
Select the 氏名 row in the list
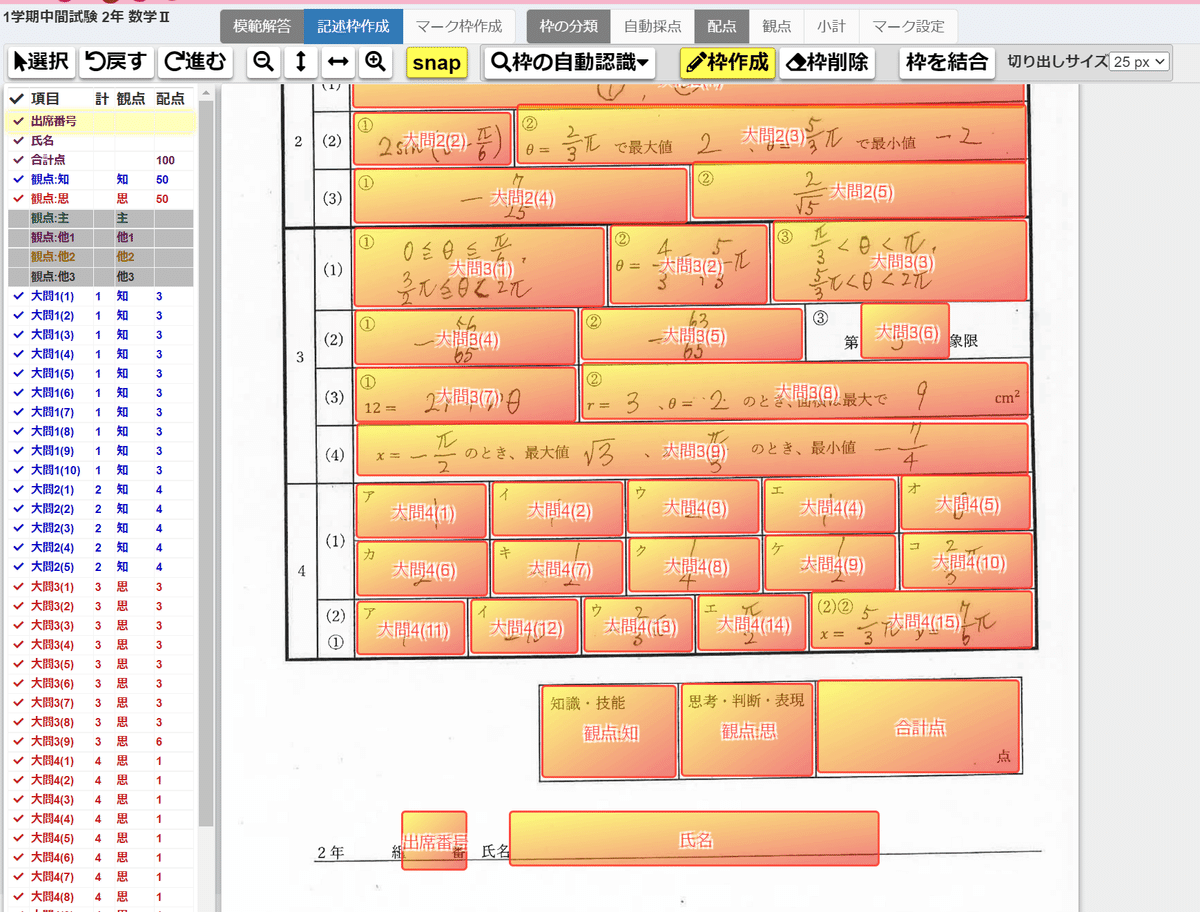[100, 140]
